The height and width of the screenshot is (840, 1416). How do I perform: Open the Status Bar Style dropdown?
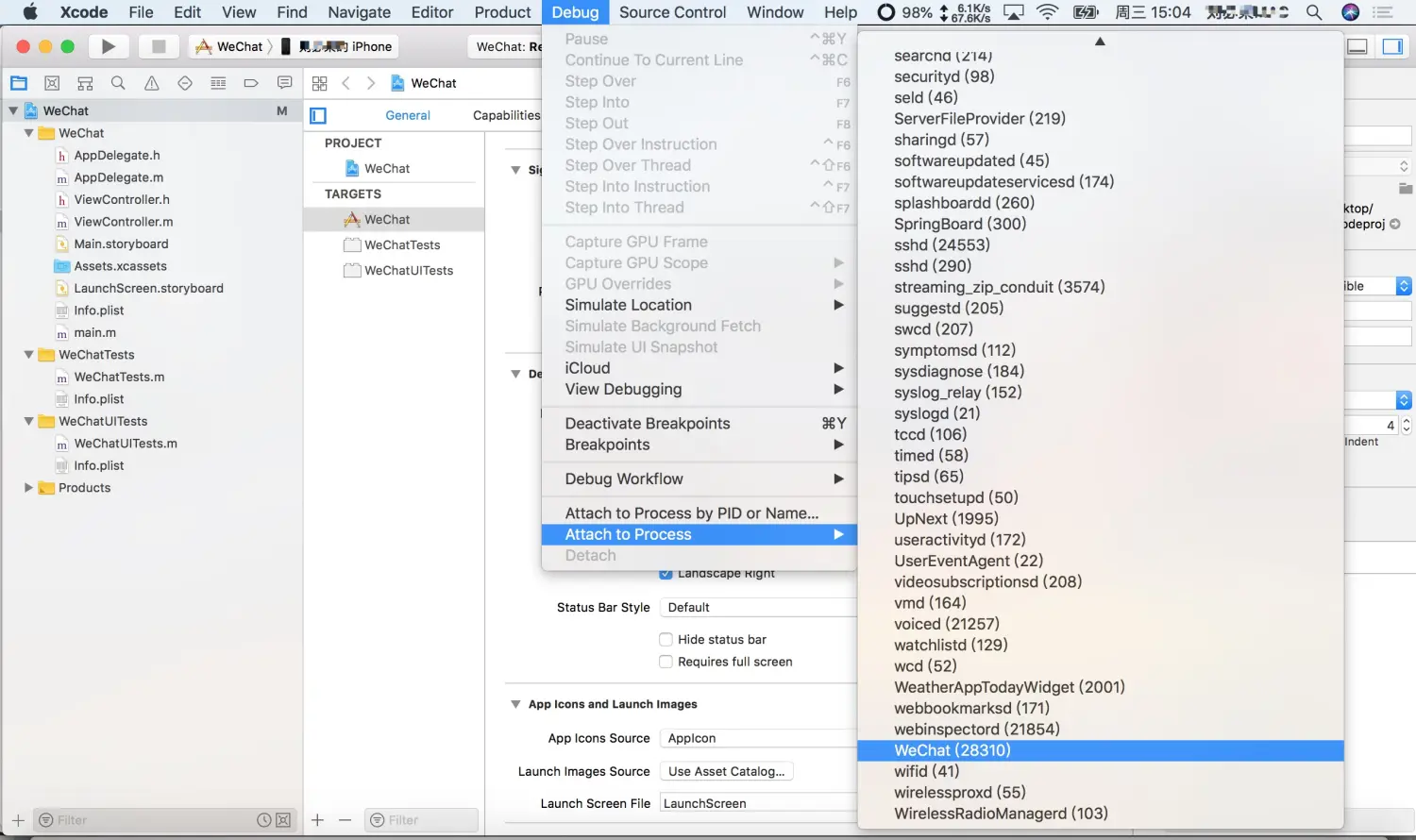coord(758,607)
